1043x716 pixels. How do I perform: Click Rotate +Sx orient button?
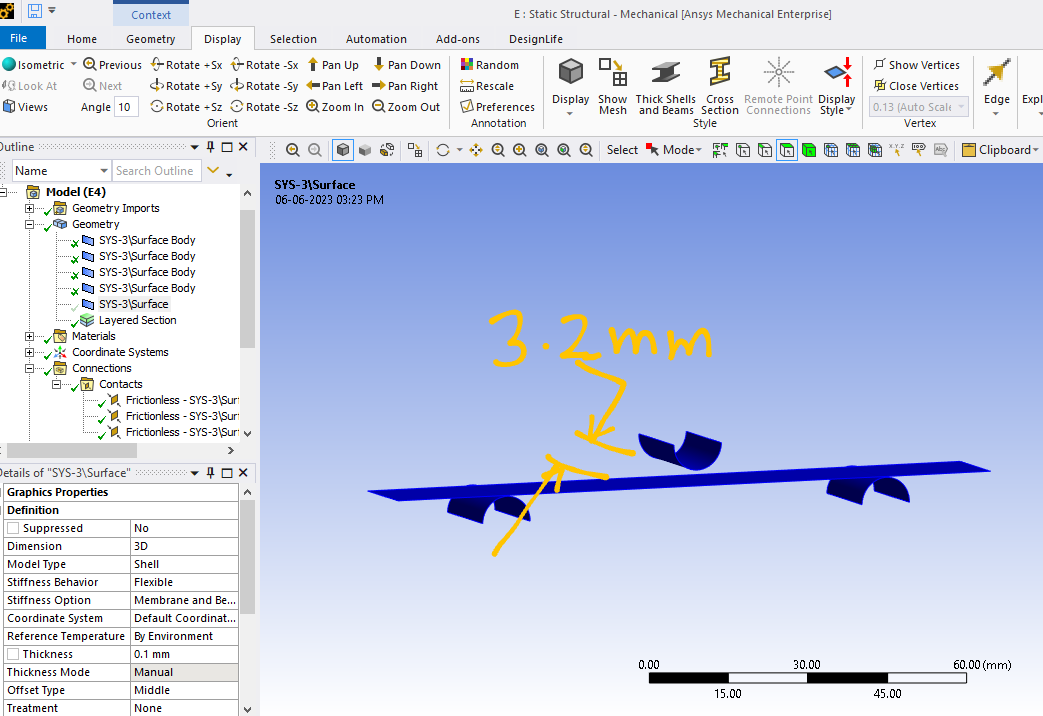pyautogui.click(x=186, y=65)
